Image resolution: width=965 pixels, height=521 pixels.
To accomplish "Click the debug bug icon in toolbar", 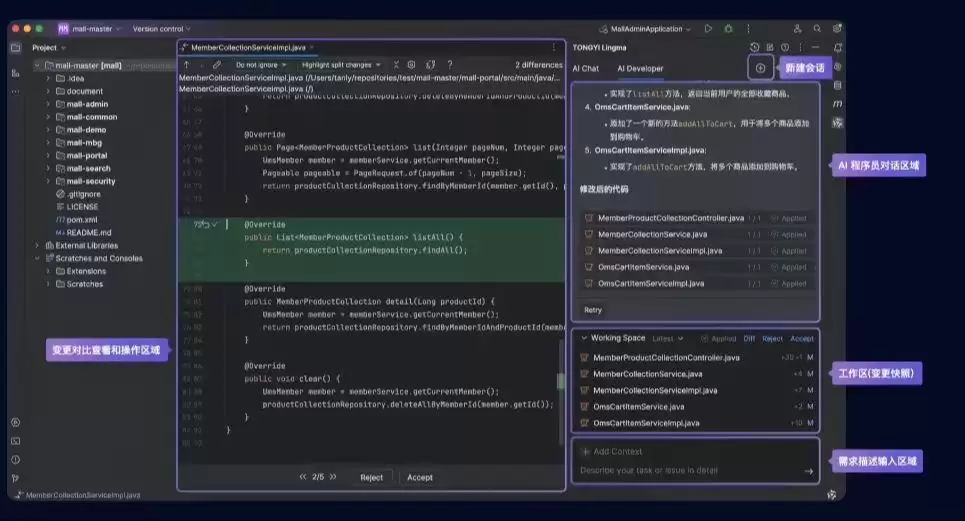I will [x=726, y=29].
